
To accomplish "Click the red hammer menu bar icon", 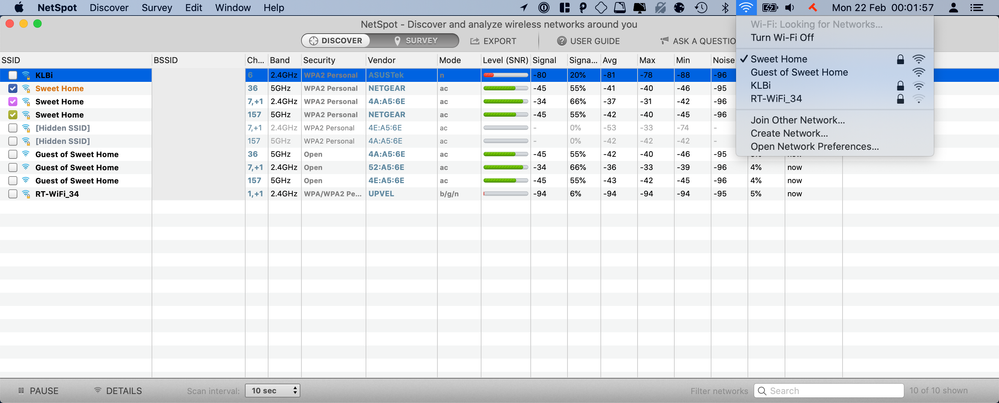I will pyautogui.click(x=812, y=8).
